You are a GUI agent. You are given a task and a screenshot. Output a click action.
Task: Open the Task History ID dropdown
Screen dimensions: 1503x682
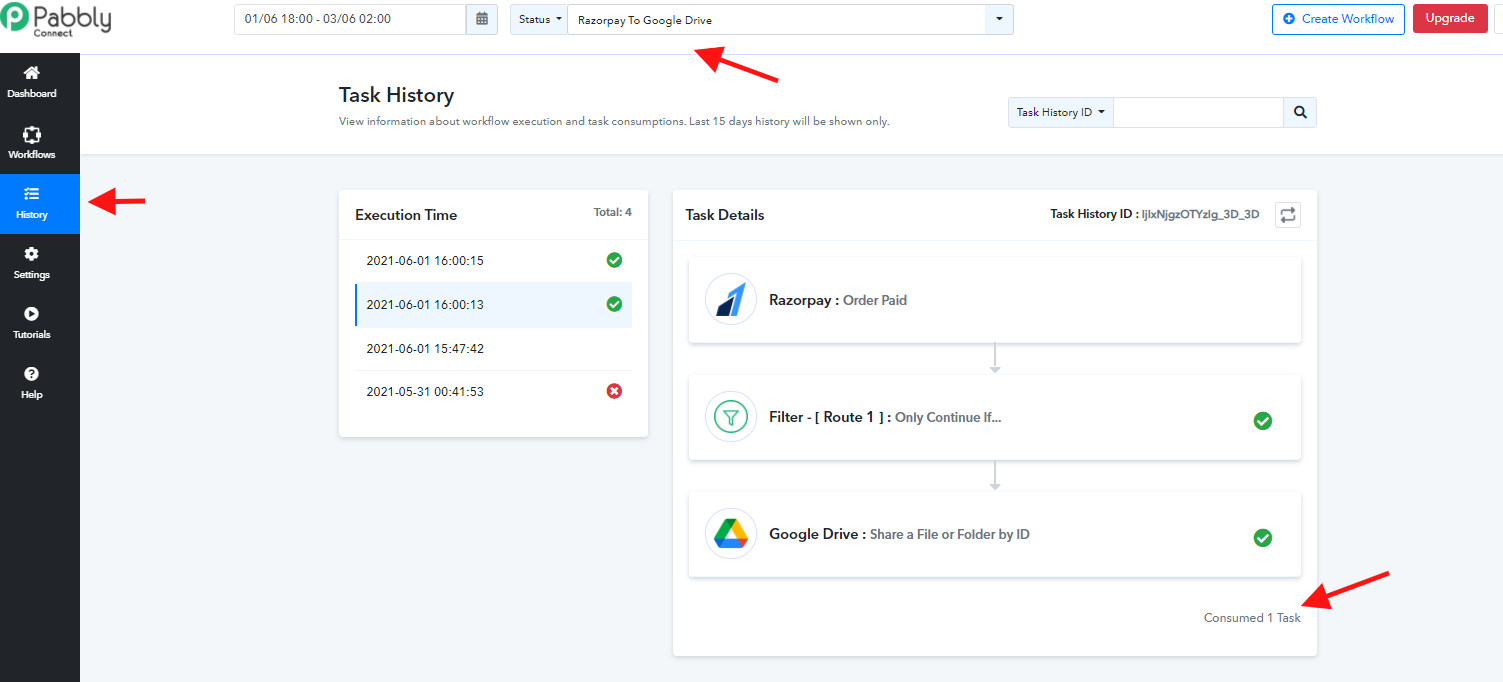(x=1061, y=112)
